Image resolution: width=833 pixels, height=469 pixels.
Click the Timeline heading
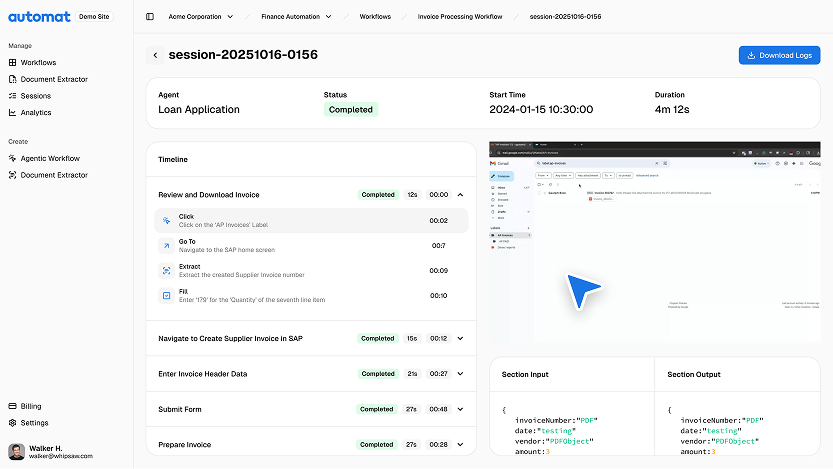click(173, 159)
